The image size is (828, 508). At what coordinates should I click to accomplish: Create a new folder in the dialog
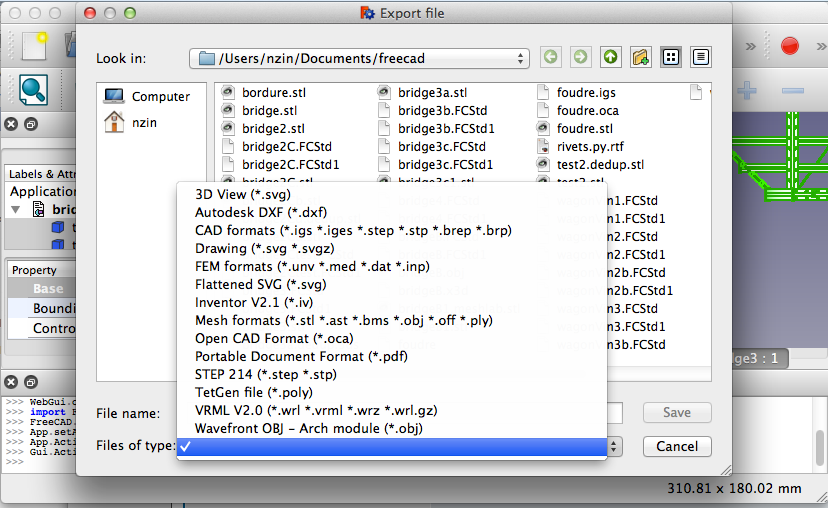click(x=641, y=57)
